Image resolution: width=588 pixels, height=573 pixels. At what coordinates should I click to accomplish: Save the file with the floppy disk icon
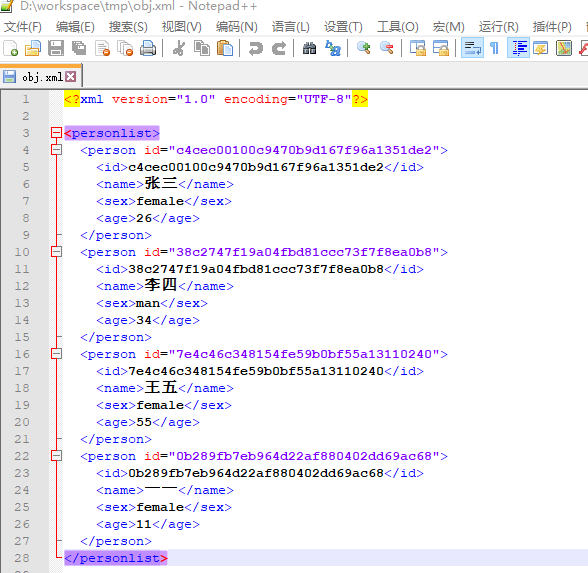pyautogui.click(x=56, y=48)
